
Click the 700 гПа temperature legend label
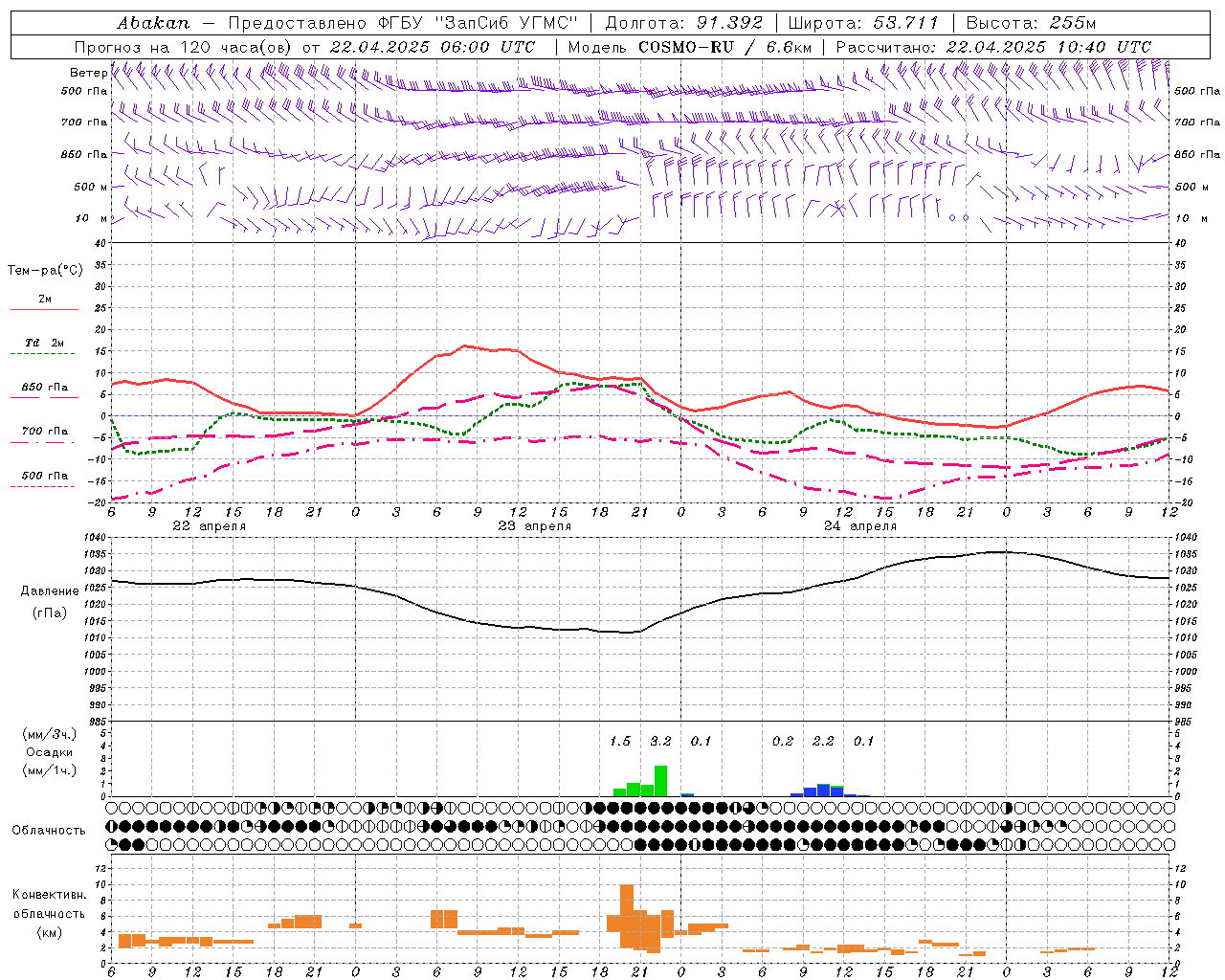pos(45,432)
